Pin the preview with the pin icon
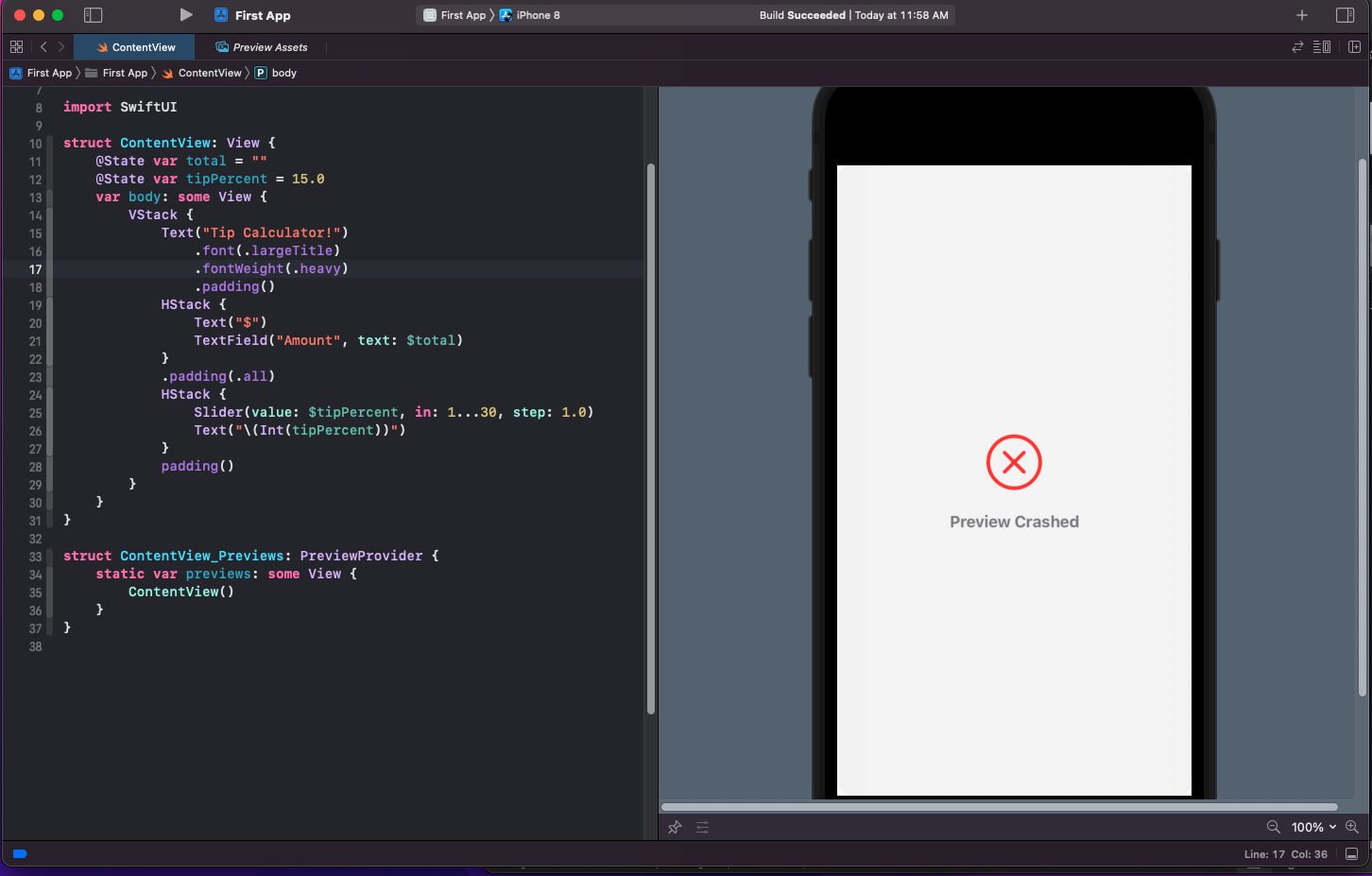The width and height of the screenshot is (1372, 876). 675,827
